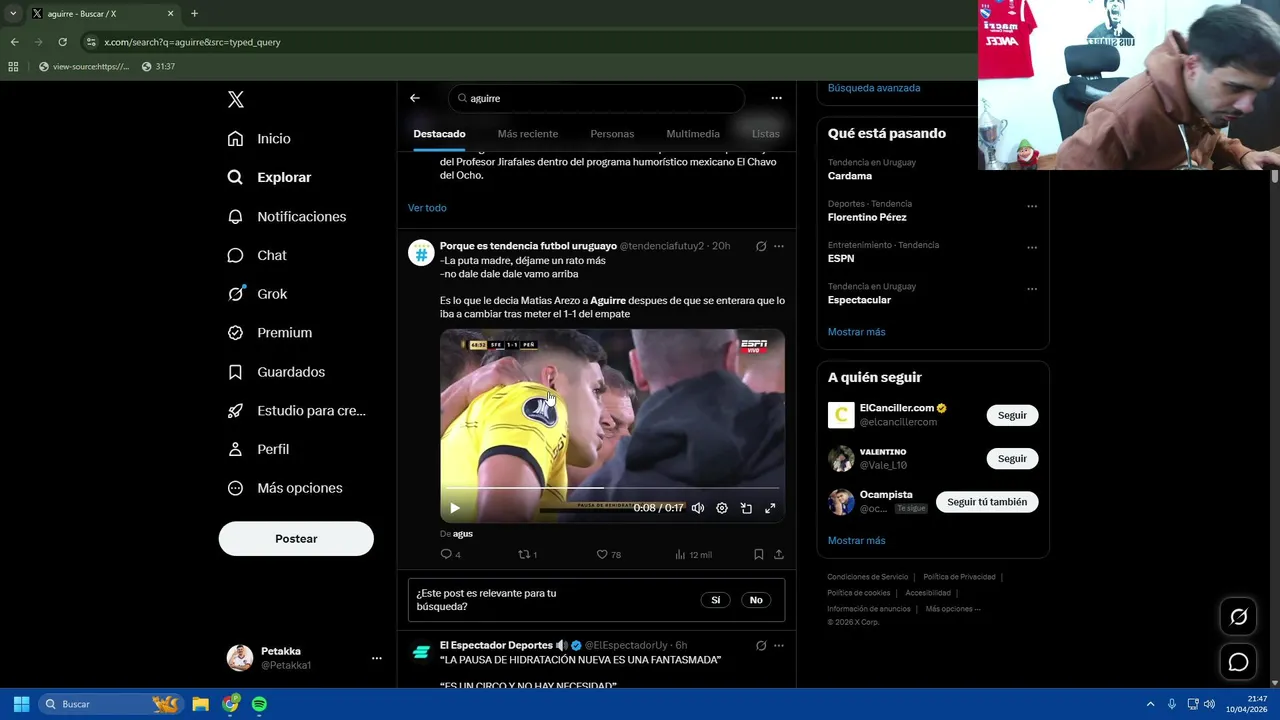View post statistics 12 mil

(x=693, y=554)
